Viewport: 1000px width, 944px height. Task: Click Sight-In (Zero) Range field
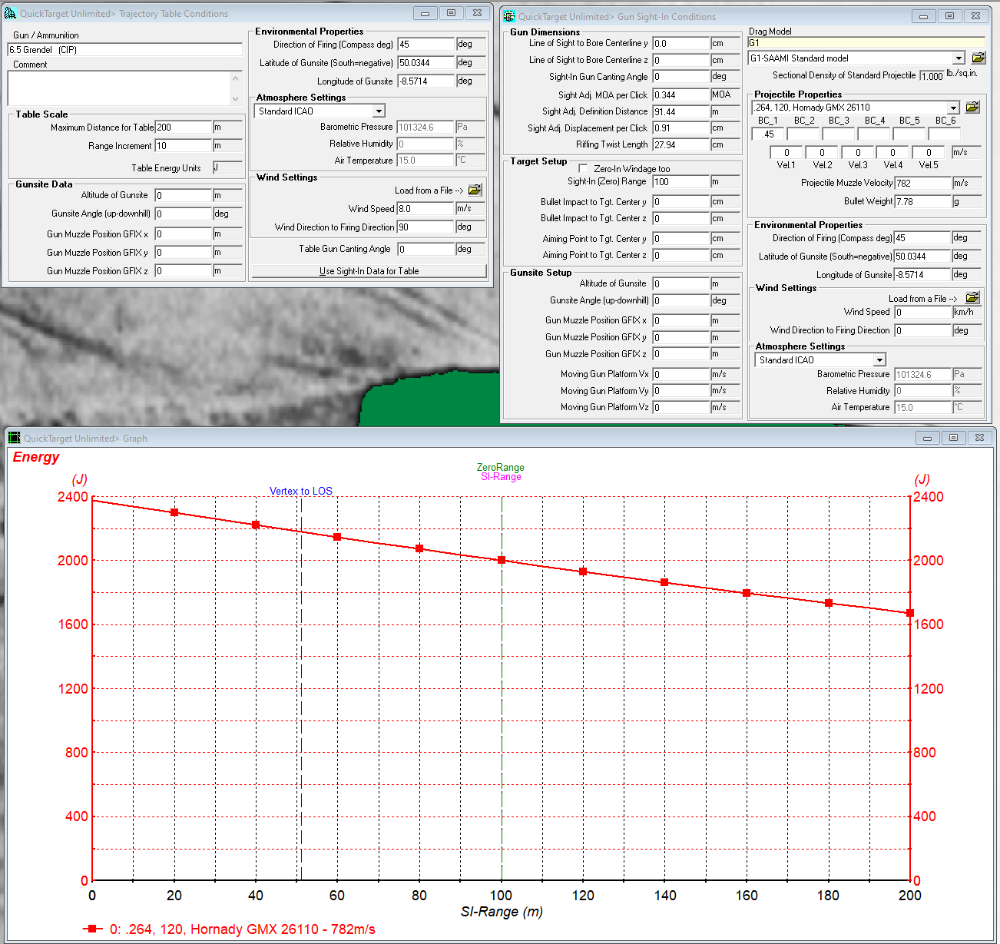click(681, 182)
